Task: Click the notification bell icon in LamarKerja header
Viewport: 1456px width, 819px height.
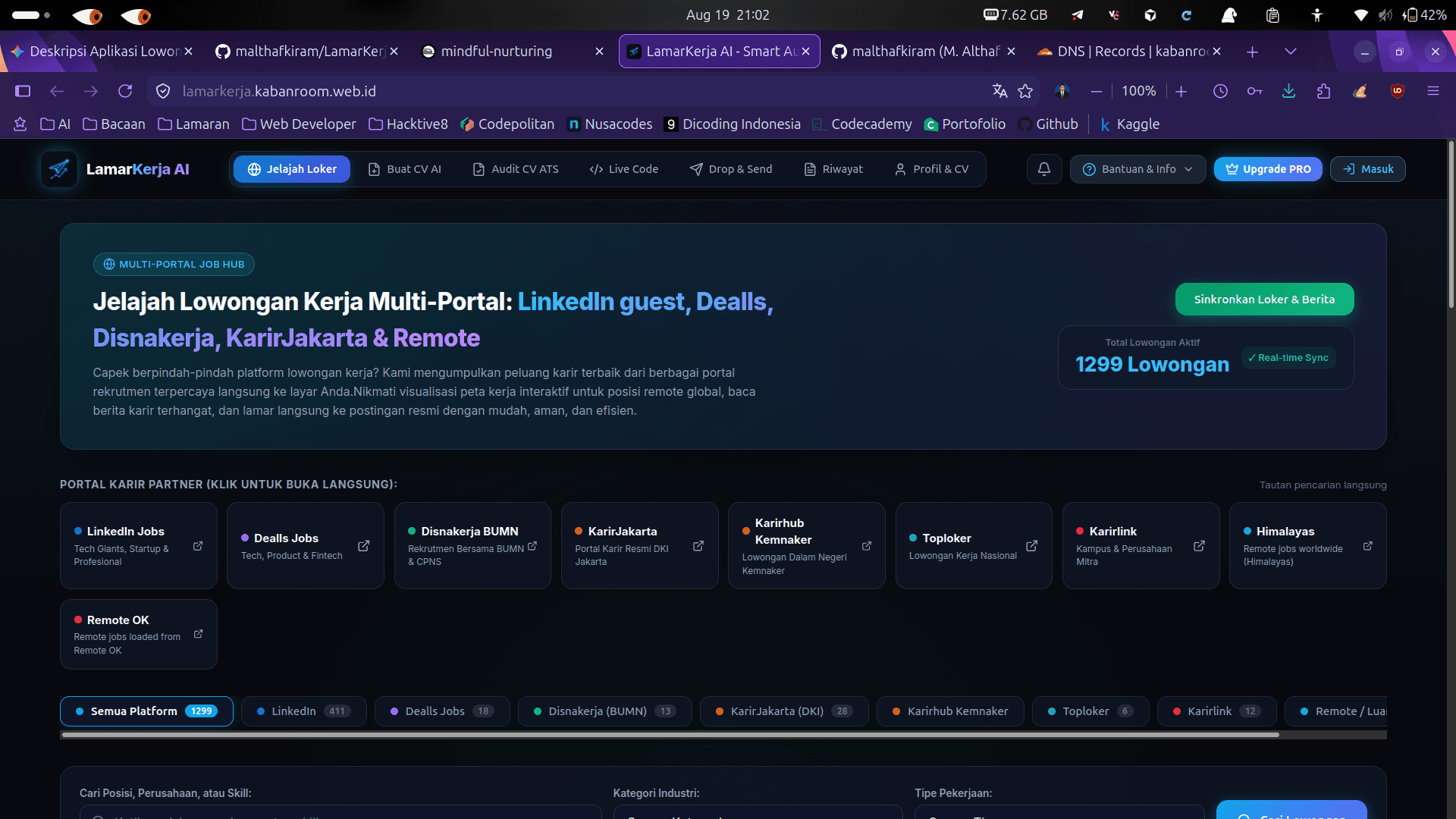Action: coord(1044,169)
